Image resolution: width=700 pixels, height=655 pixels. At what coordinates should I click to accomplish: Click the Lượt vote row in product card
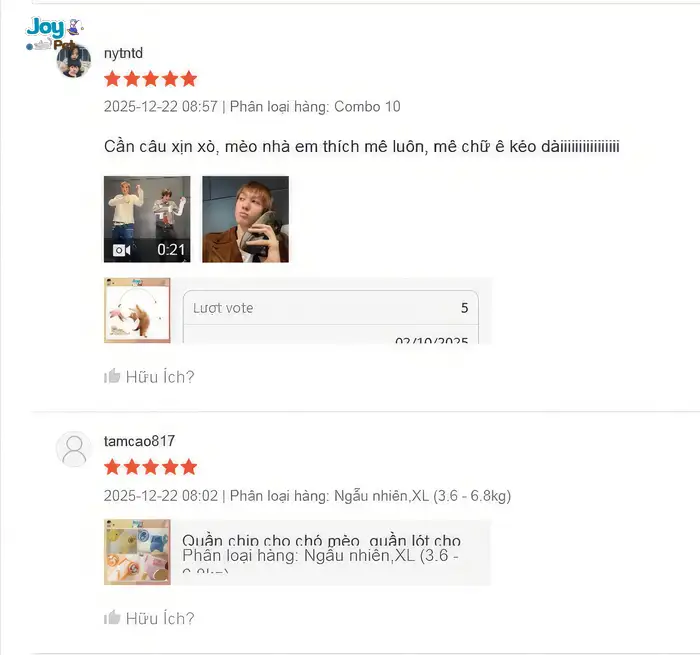tap(331, 308)
